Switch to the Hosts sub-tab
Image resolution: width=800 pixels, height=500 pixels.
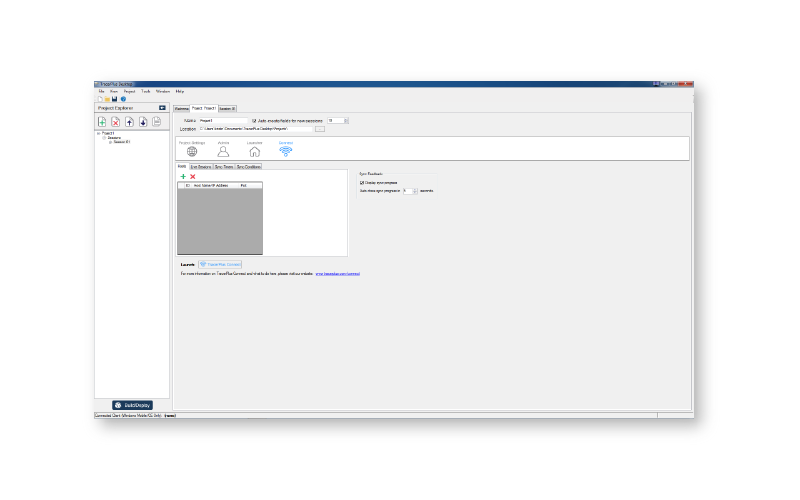coord(182,166)
